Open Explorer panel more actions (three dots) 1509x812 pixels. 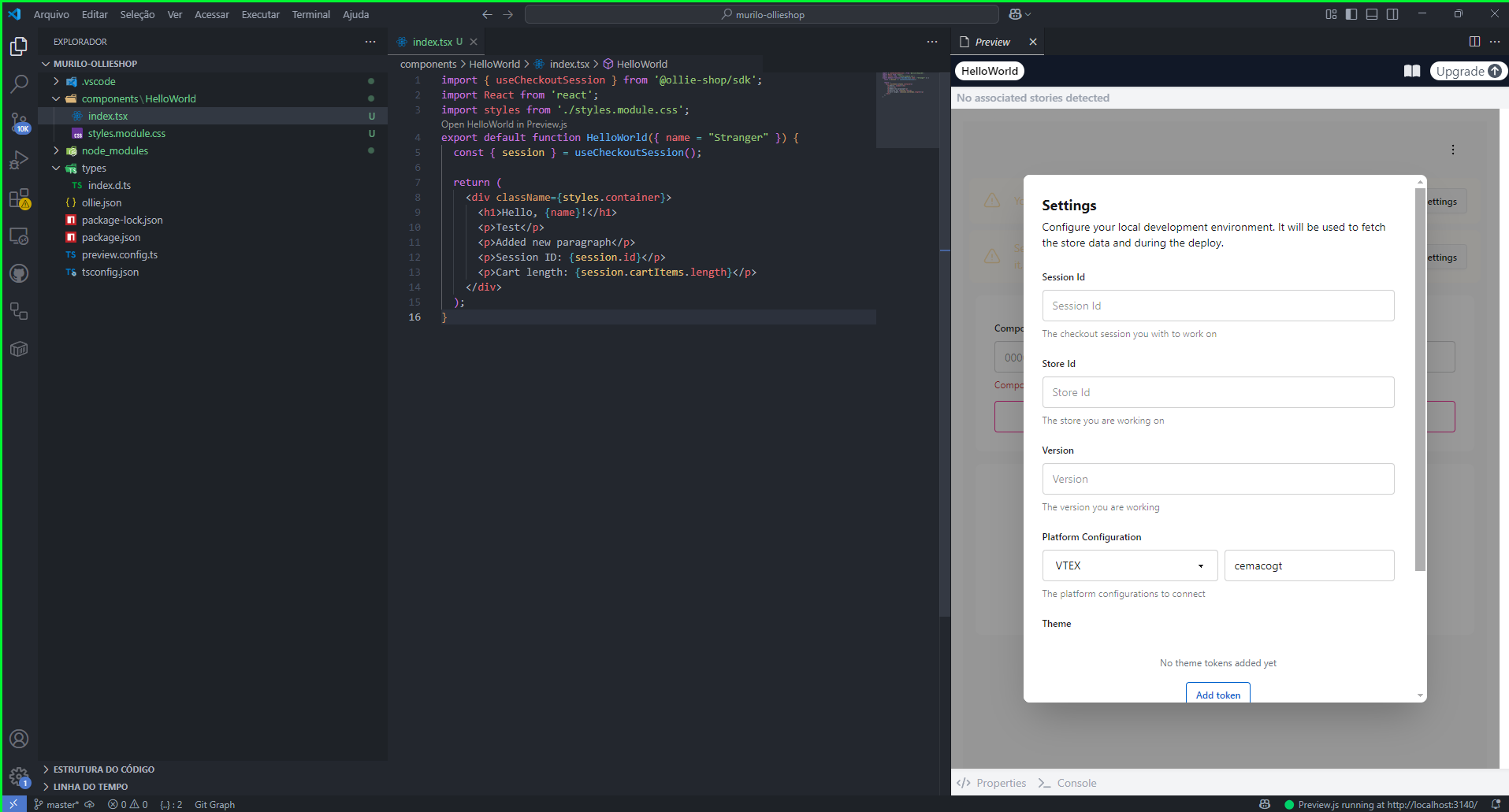pos(370,42)
